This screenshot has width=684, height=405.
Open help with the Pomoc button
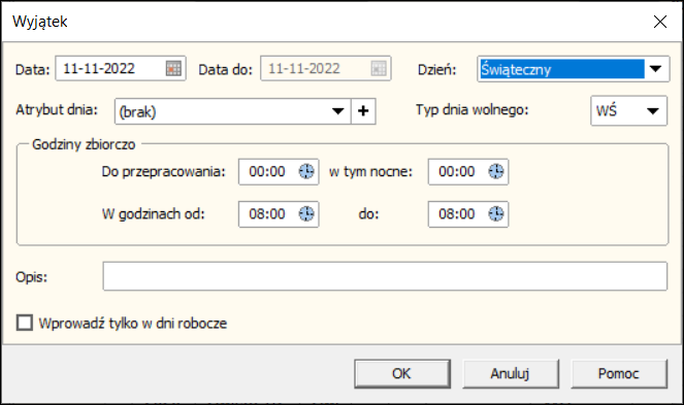619,374
